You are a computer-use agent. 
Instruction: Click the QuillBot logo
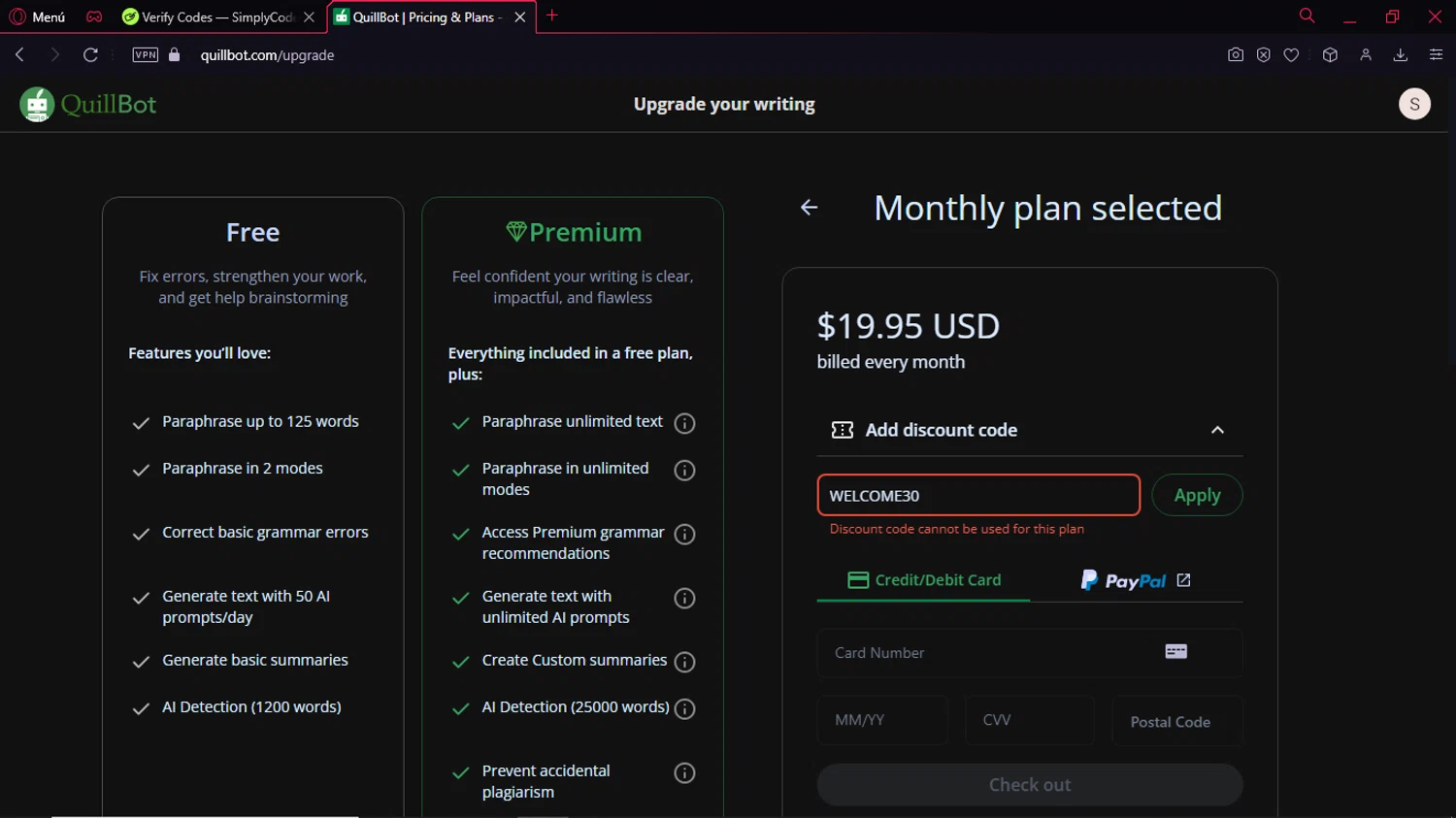(88, 105)
